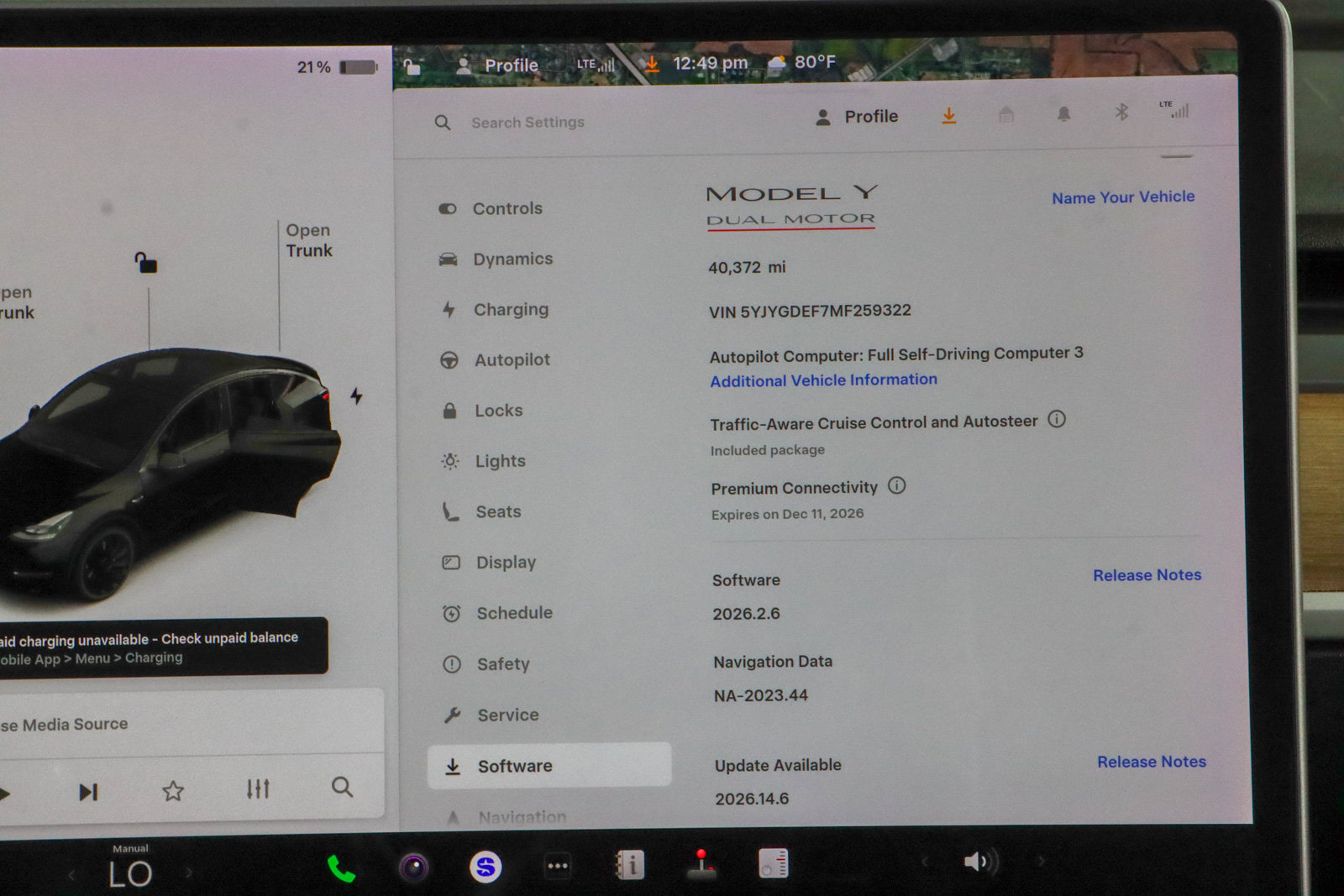Open Bluetooth settings icon
The width and height of the screenshot is (1344, 896).
[1121, 112]
